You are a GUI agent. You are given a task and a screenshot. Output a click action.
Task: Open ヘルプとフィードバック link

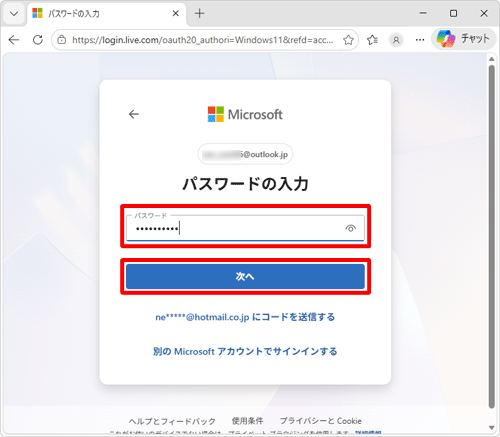point(172,421)
